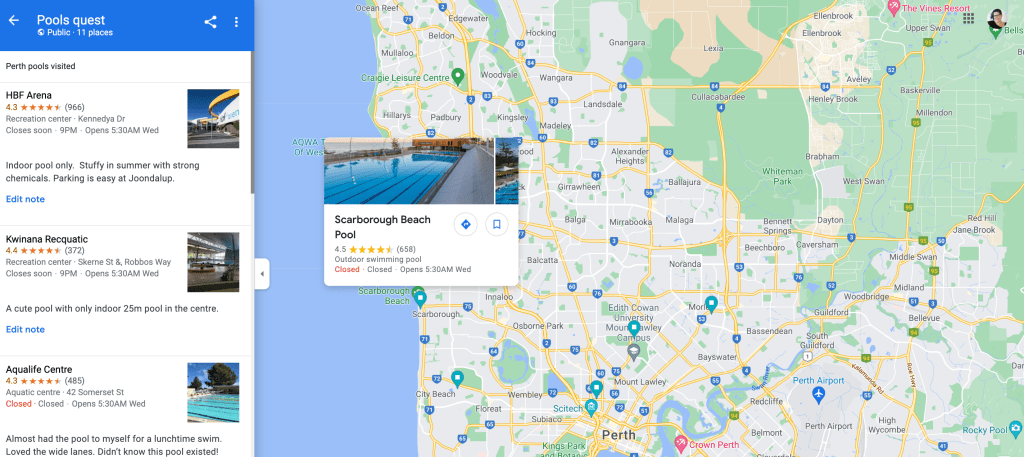Collapse the side panel with arrow tab
The image size is (1024, 457).
(x=262, y=274)
